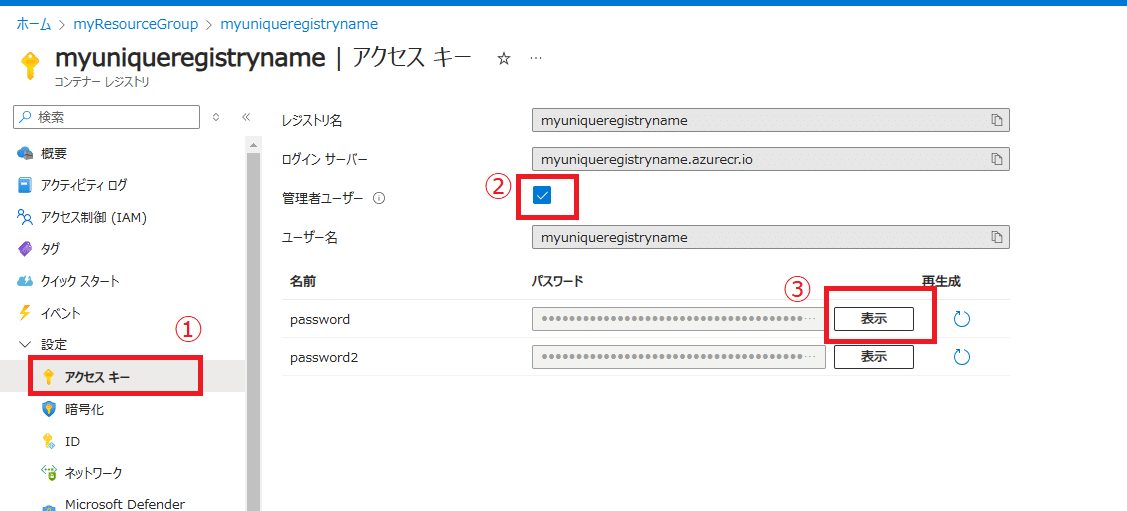
Task: Copy the username field value
Action: point(996,237)
